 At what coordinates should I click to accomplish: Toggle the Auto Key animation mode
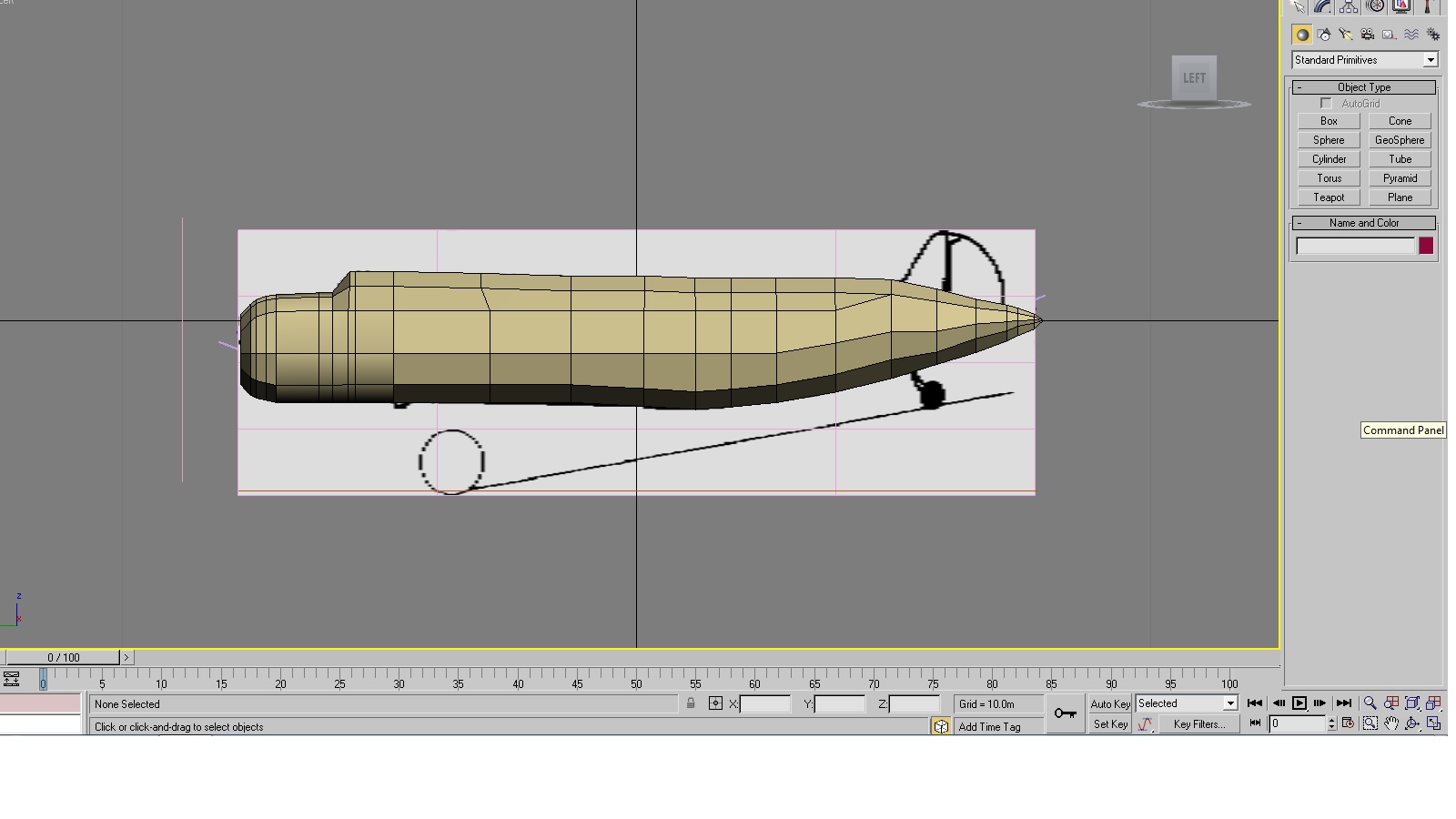click(1110, 704)
